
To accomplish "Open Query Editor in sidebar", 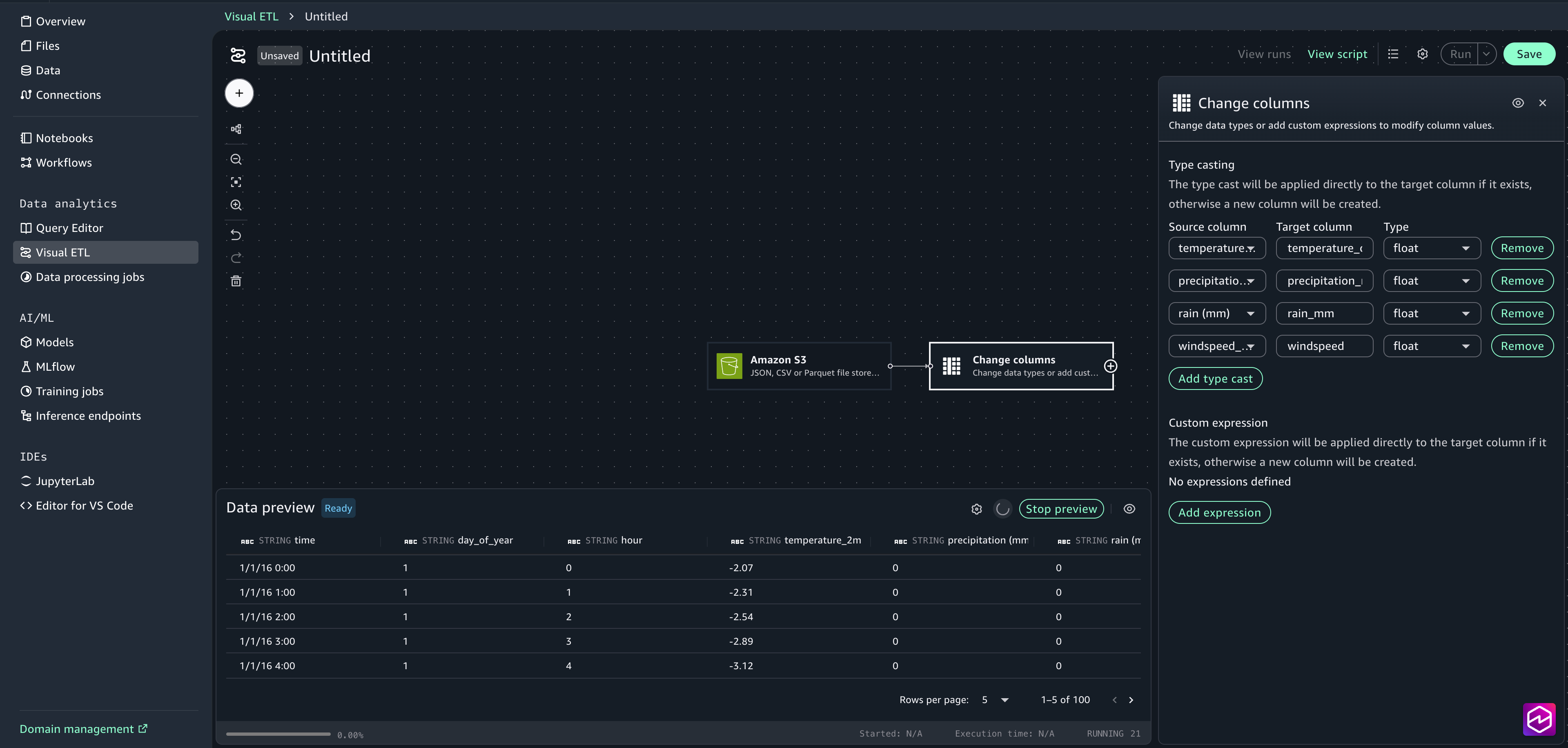I will 69,228.
